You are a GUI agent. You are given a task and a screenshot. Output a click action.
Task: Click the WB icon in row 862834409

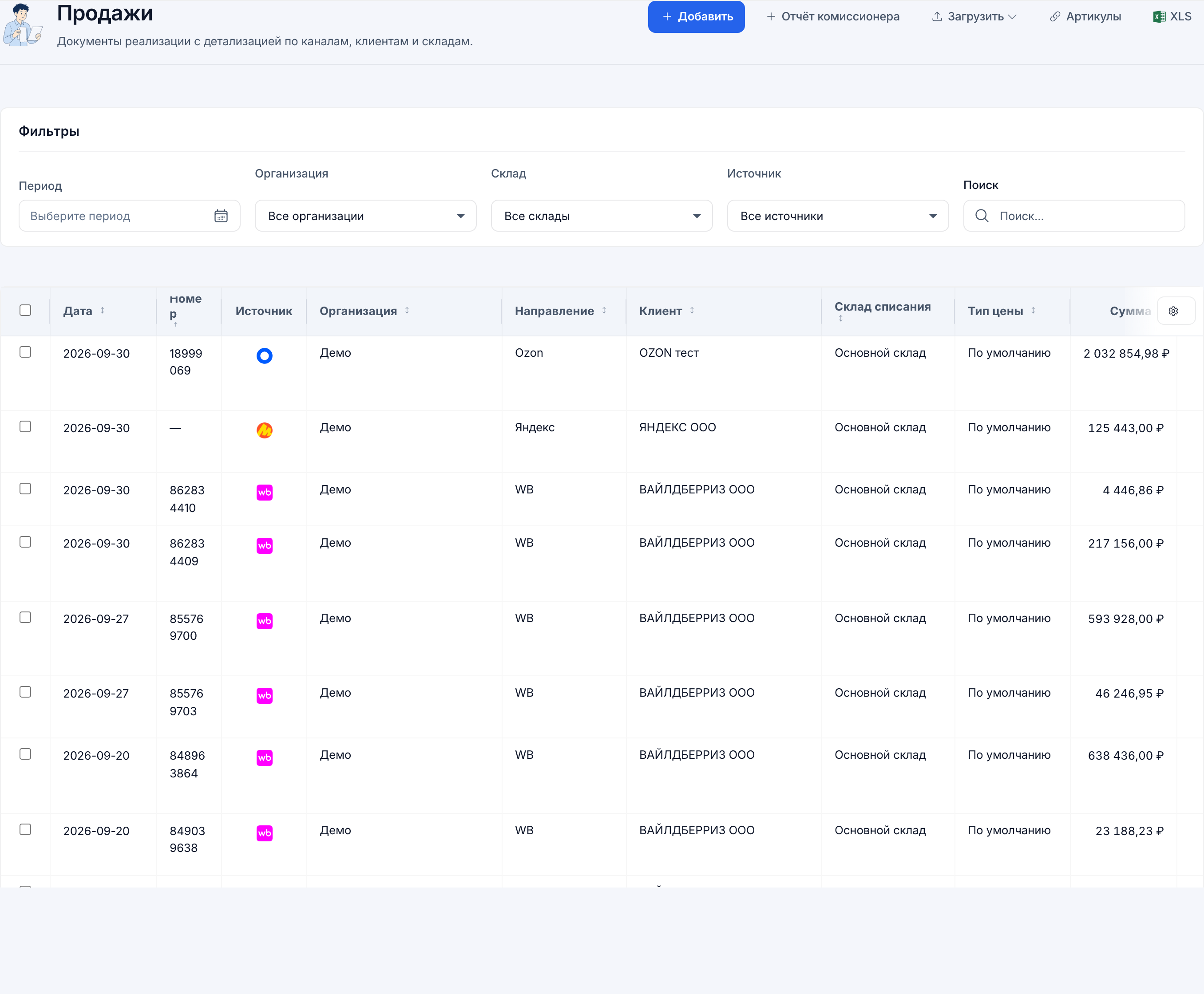point(264,545)
